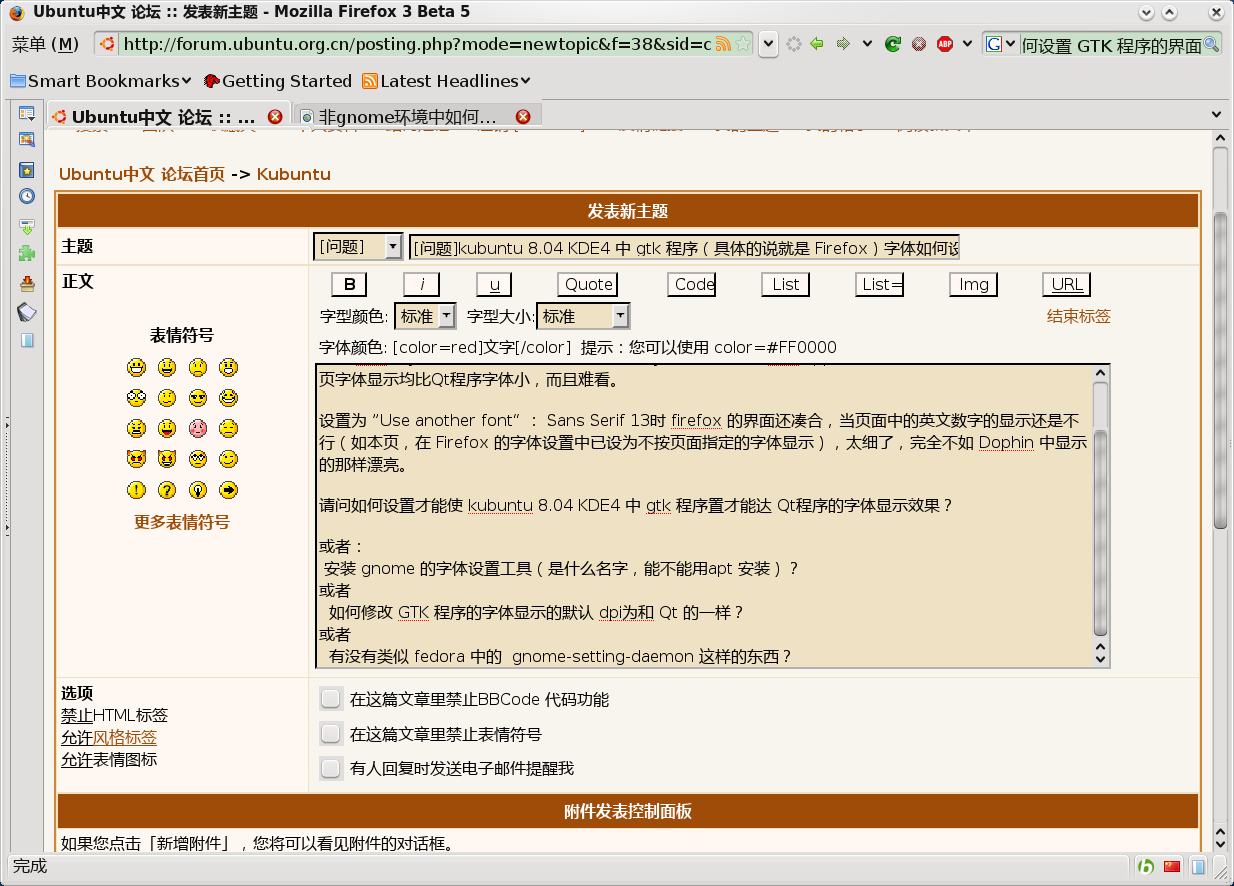Click the Img BBCode button
The image size is (1234, 886).
[x=974, y=285]
